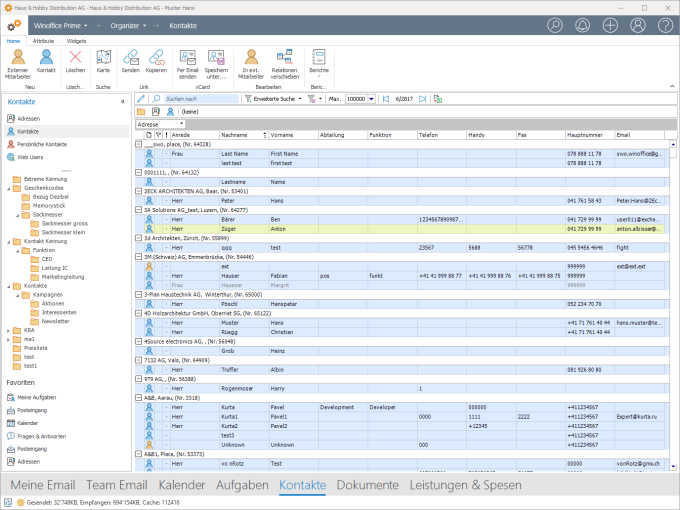
Task: Click the Externer Mitarbeiter ribbon icon
Action: pyautogui.click(x=18, y=64)
